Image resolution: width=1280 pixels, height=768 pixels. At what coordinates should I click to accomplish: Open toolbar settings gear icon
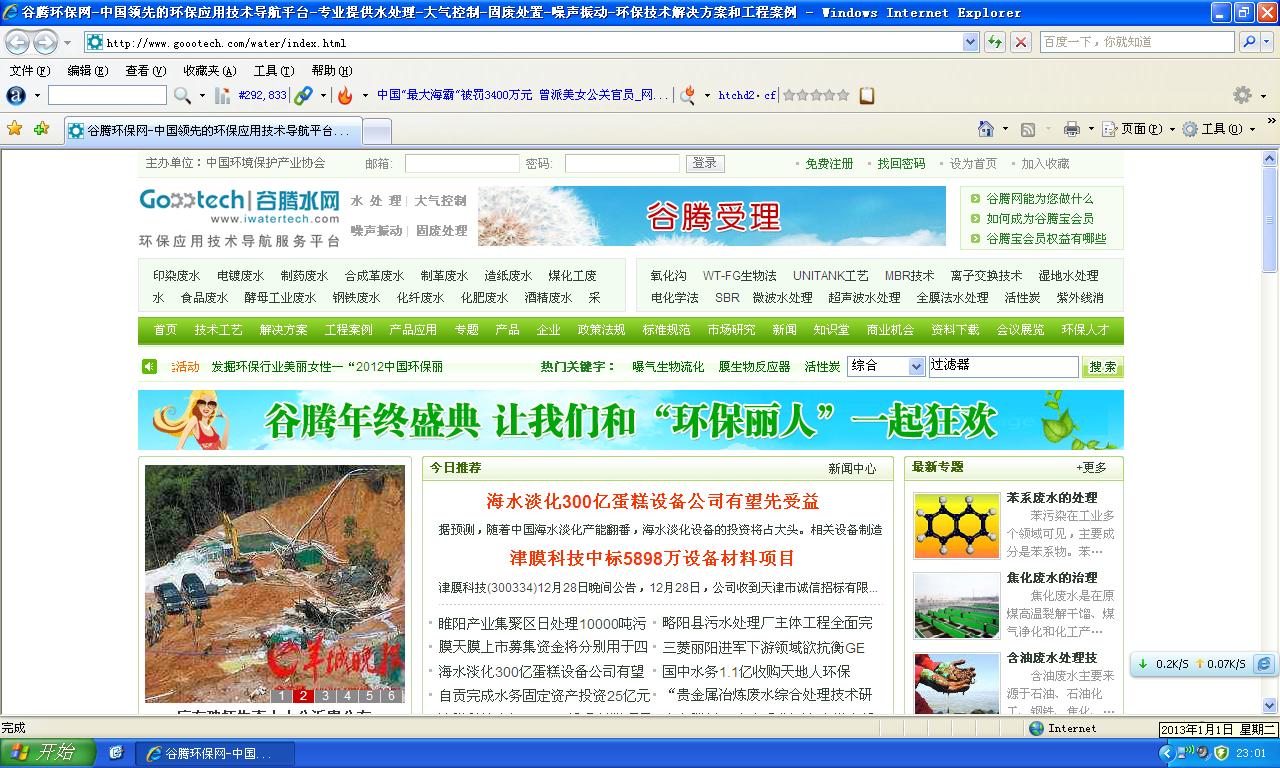[1242, 95]
